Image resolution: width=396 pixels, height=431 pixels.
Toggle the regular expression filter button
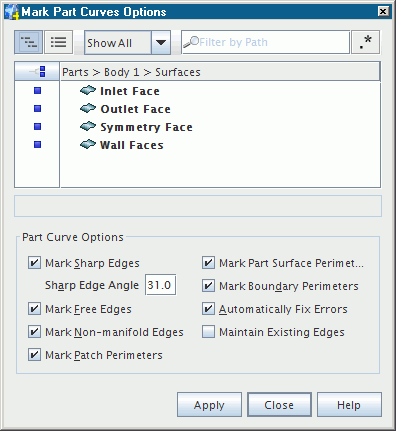[x=365, y=42]
